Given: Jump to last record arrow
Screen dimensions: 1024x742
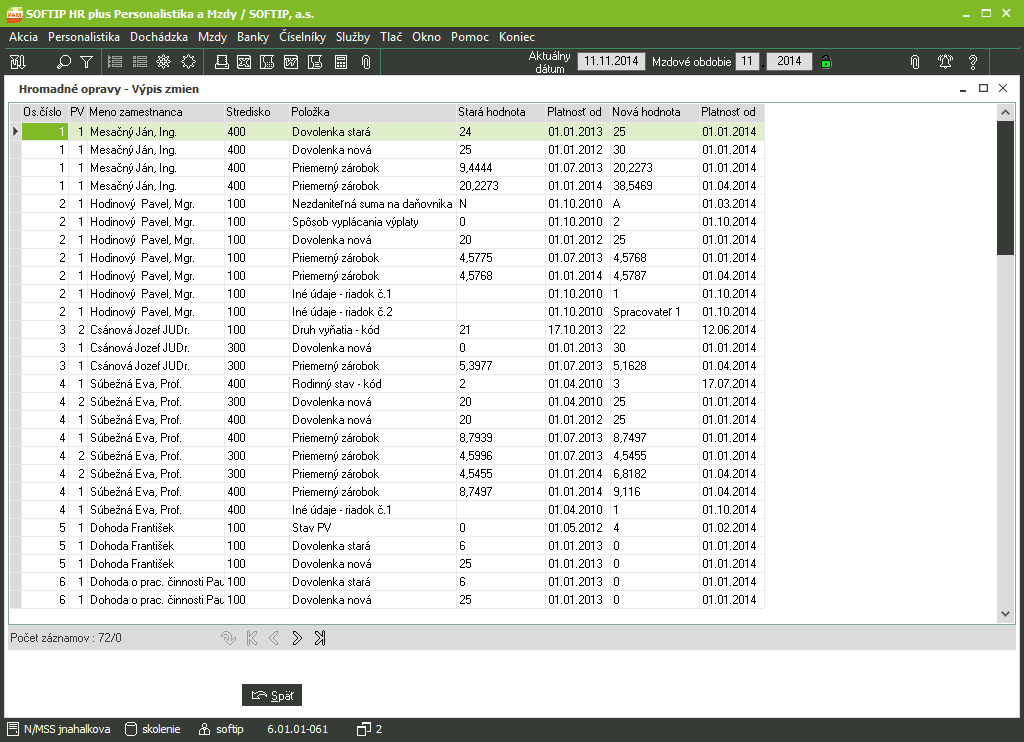Looking at the screenshot, I should (x=320, y=638).
